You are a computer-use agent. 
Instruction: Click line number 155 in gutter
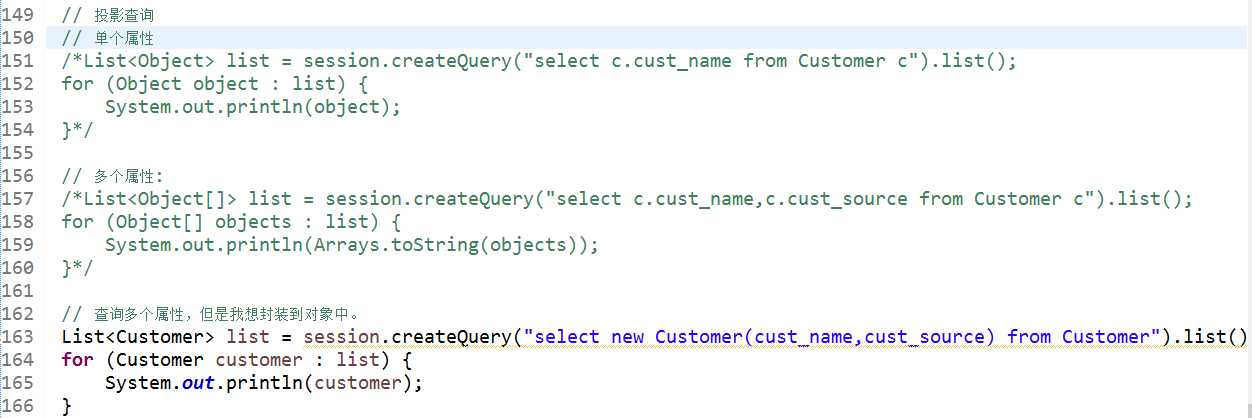[x=17, y=153]
